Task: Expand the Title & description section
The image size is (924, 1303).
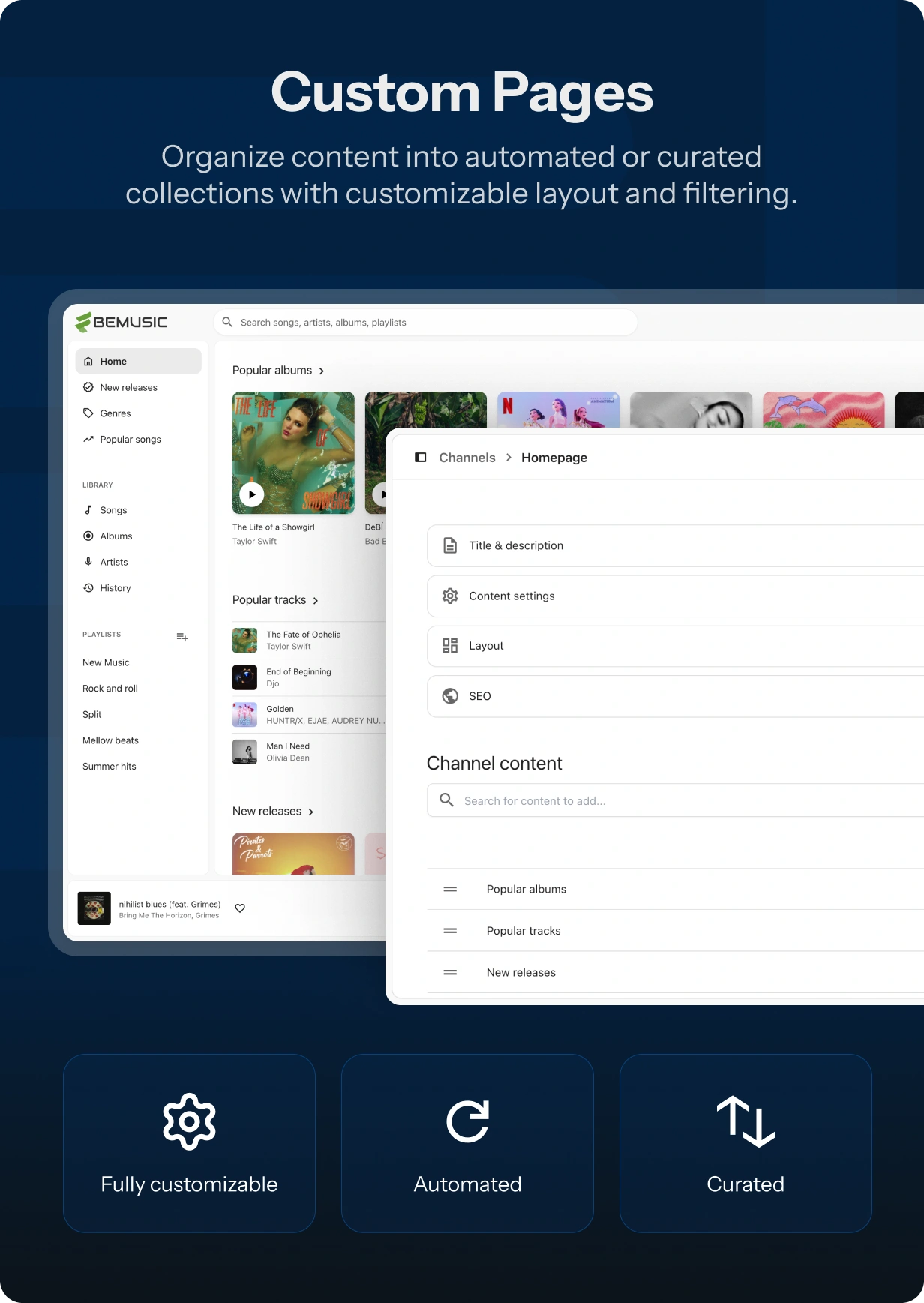Action: 676,545
